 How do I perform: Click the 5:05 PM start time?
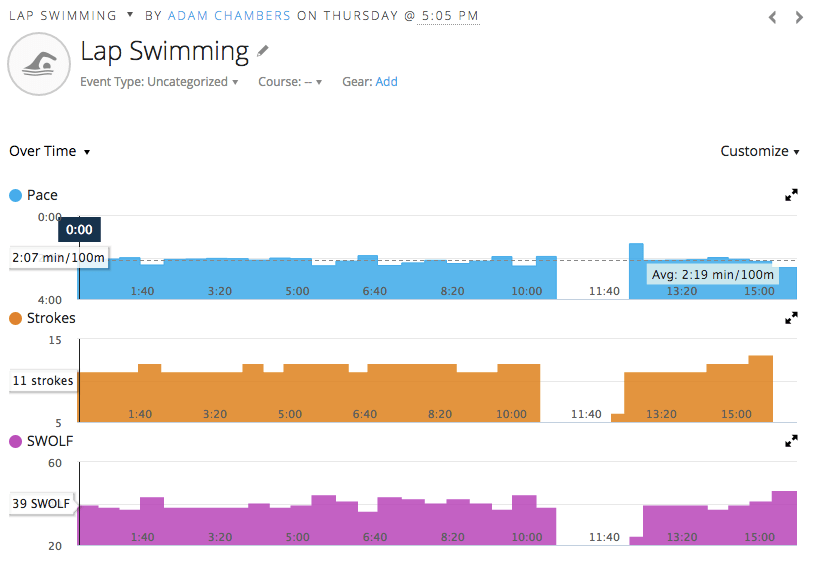pos(448,16)
